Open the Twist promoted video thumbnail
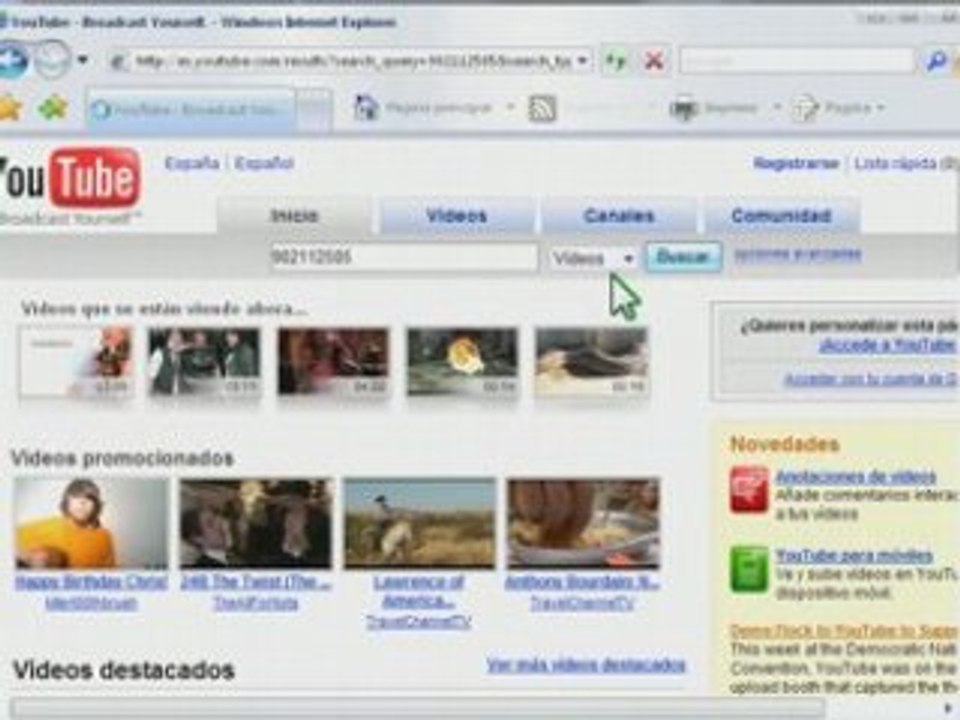Viewport: 960px width, 720px height. [x=256, y=524]
